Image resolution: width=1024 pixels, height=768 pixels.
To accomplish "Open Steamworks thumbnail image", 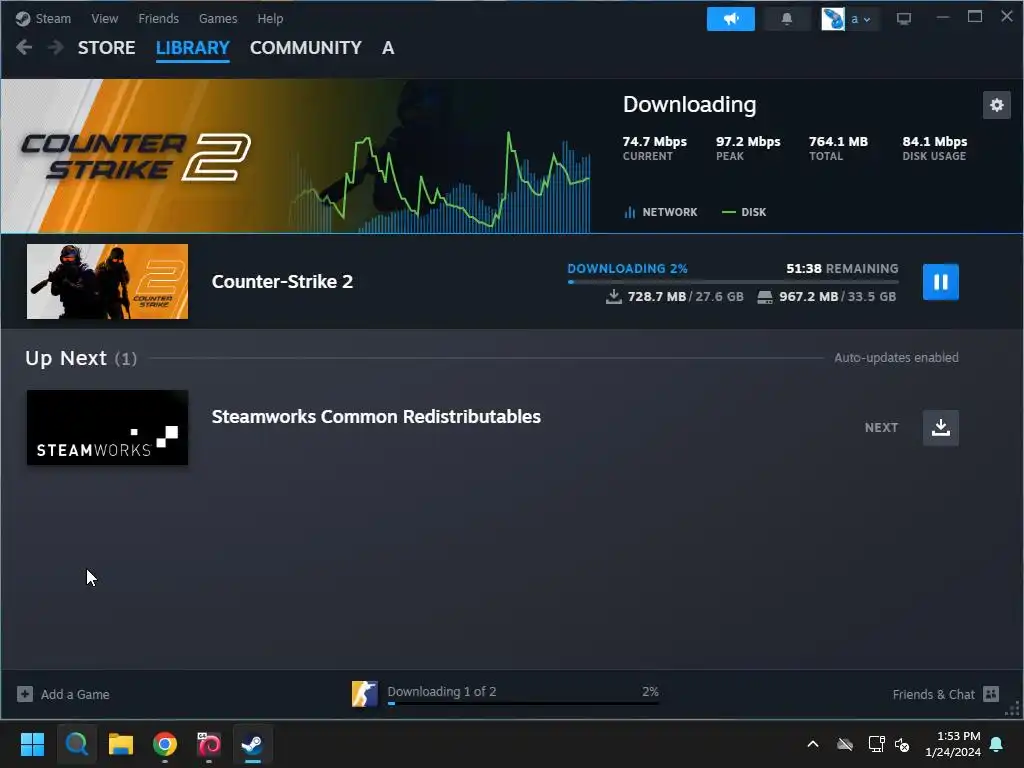I will (107, 428).
